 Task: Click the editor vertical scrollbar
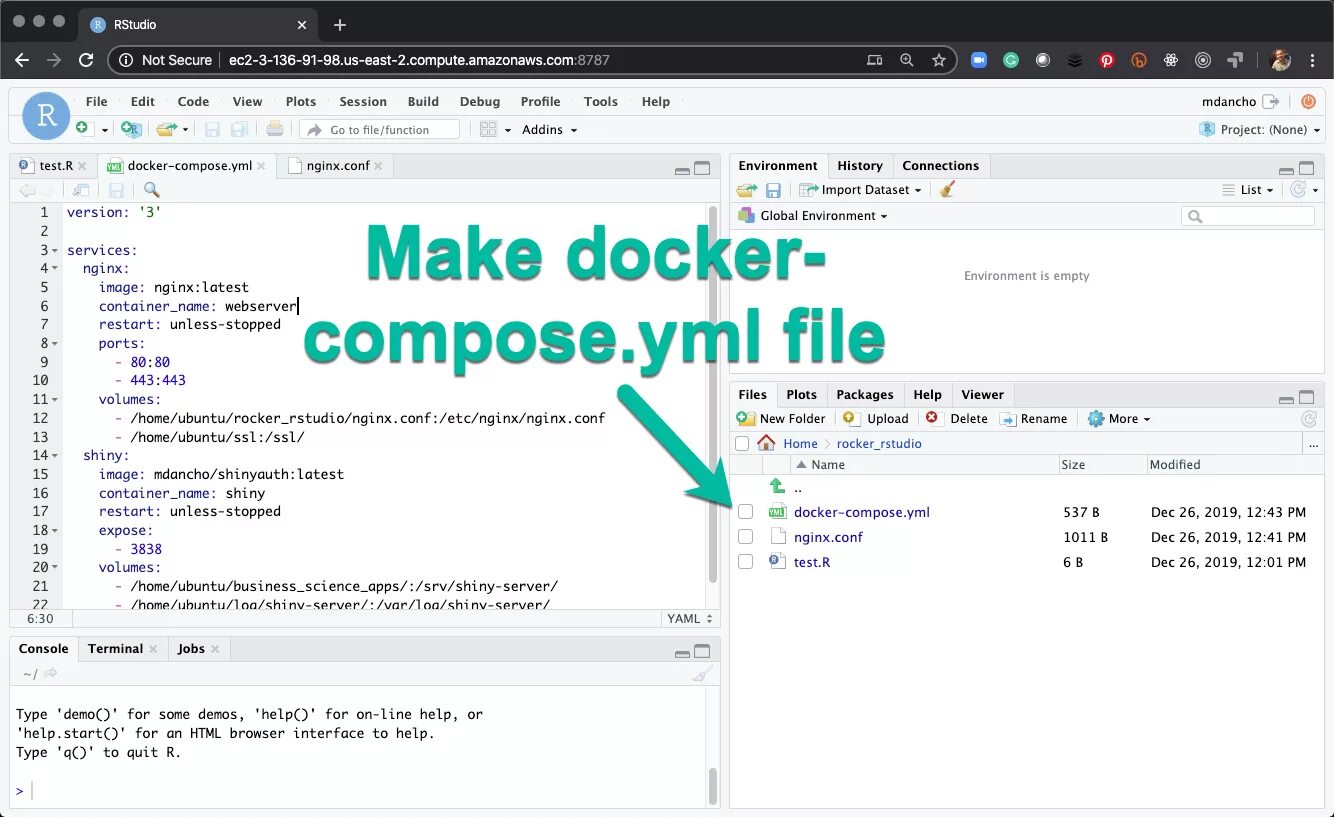pos(713,395)
